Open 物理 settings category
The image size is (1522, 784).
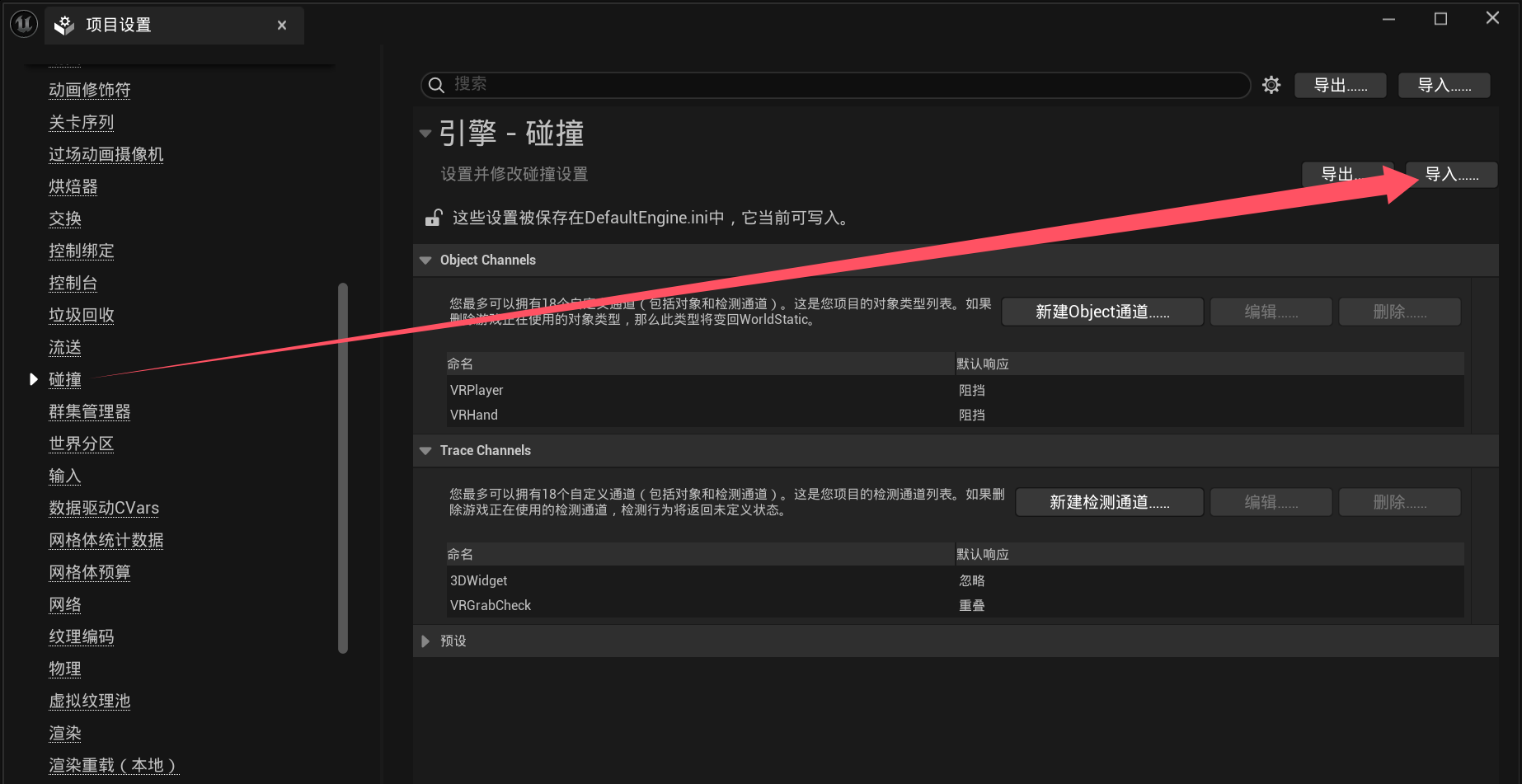tap(65, 669)
